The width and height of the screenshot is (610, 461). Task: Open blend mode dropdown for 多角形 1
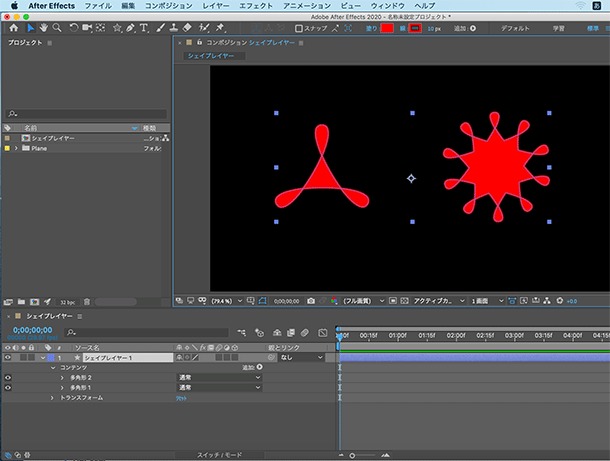coord(219,387)
